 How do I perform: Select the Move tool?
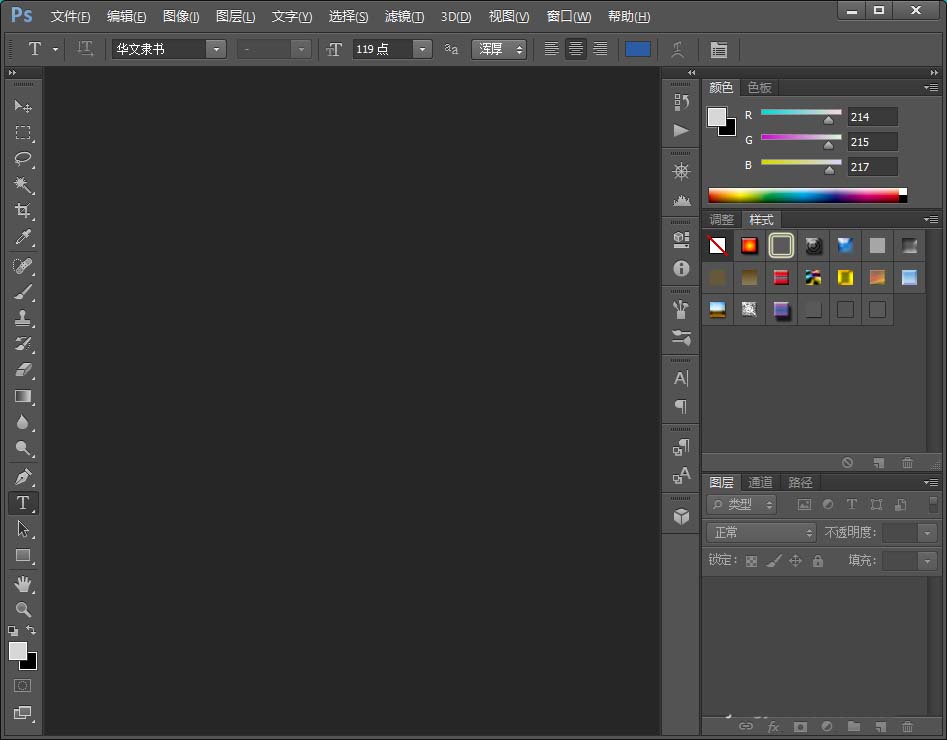point(22,106)
